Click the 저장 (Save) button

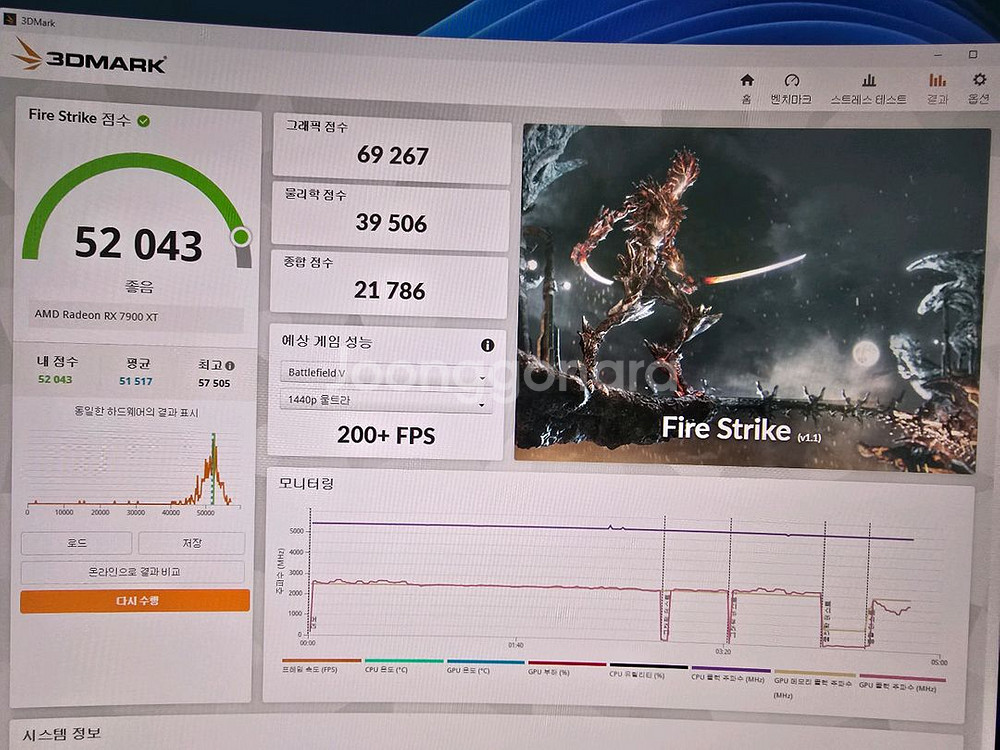(191, 543)
